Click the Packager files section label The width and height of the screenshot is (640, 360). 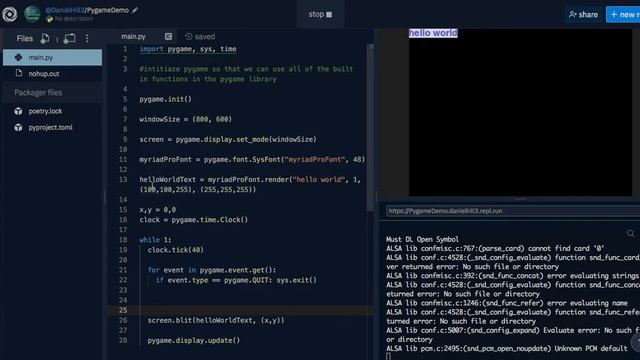pyautogui.click(x=38, y=93)
